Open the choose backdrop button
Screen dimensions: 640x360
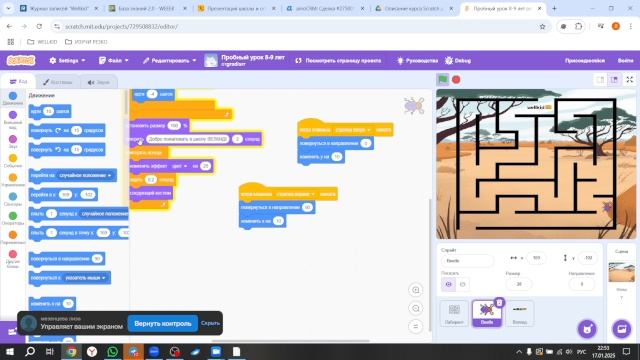622,329
